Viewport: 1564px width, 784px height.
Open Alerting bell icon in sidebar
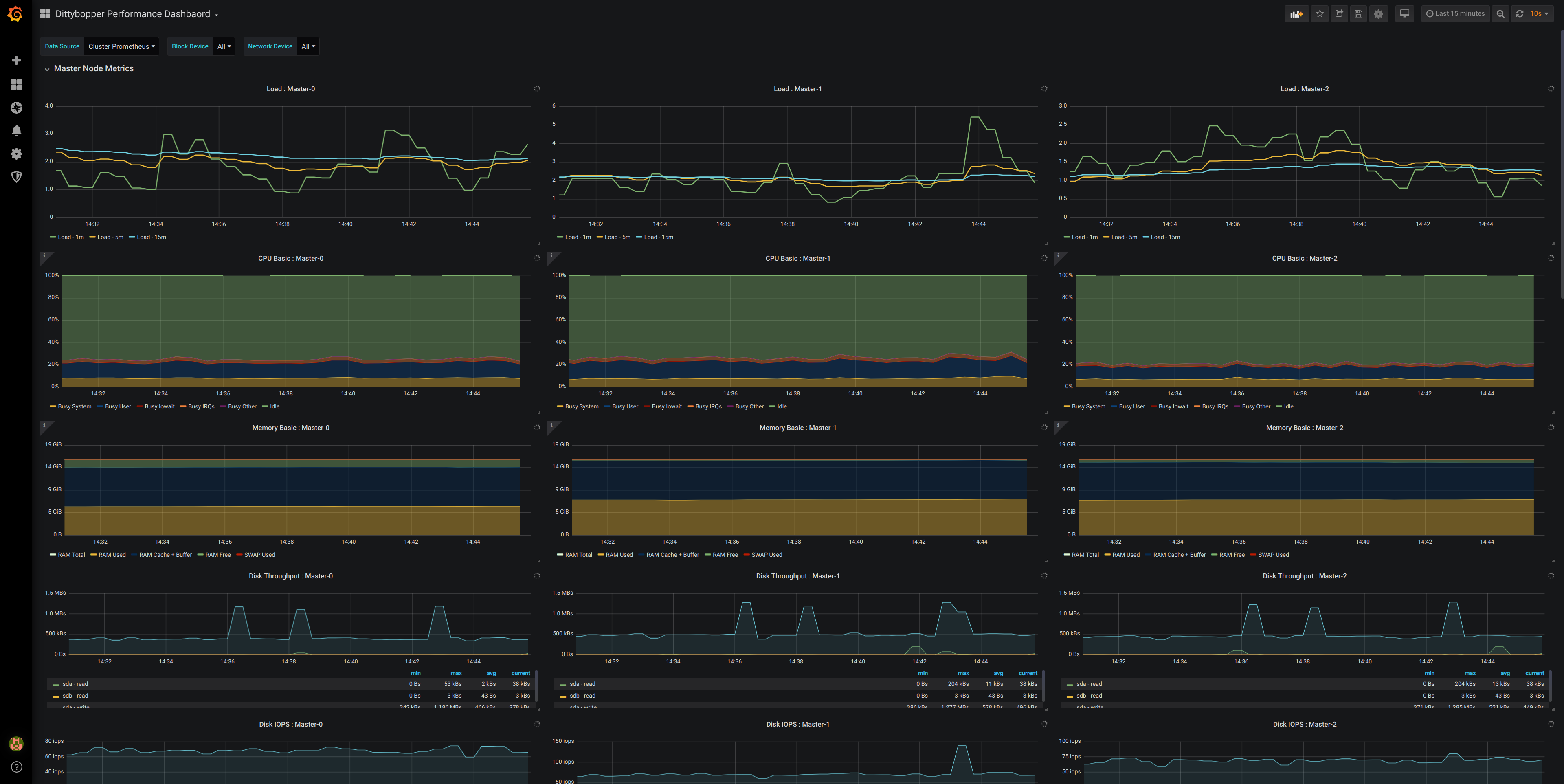16,131
